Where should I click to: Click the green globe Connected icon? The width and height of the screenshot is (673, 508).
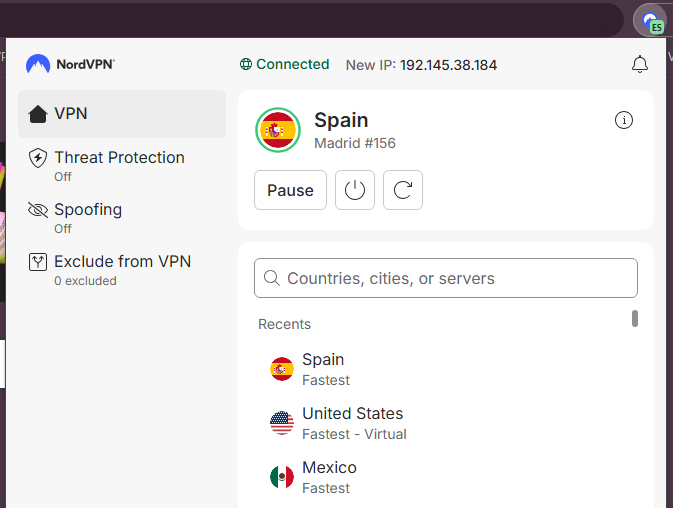[x=246, y=64]
